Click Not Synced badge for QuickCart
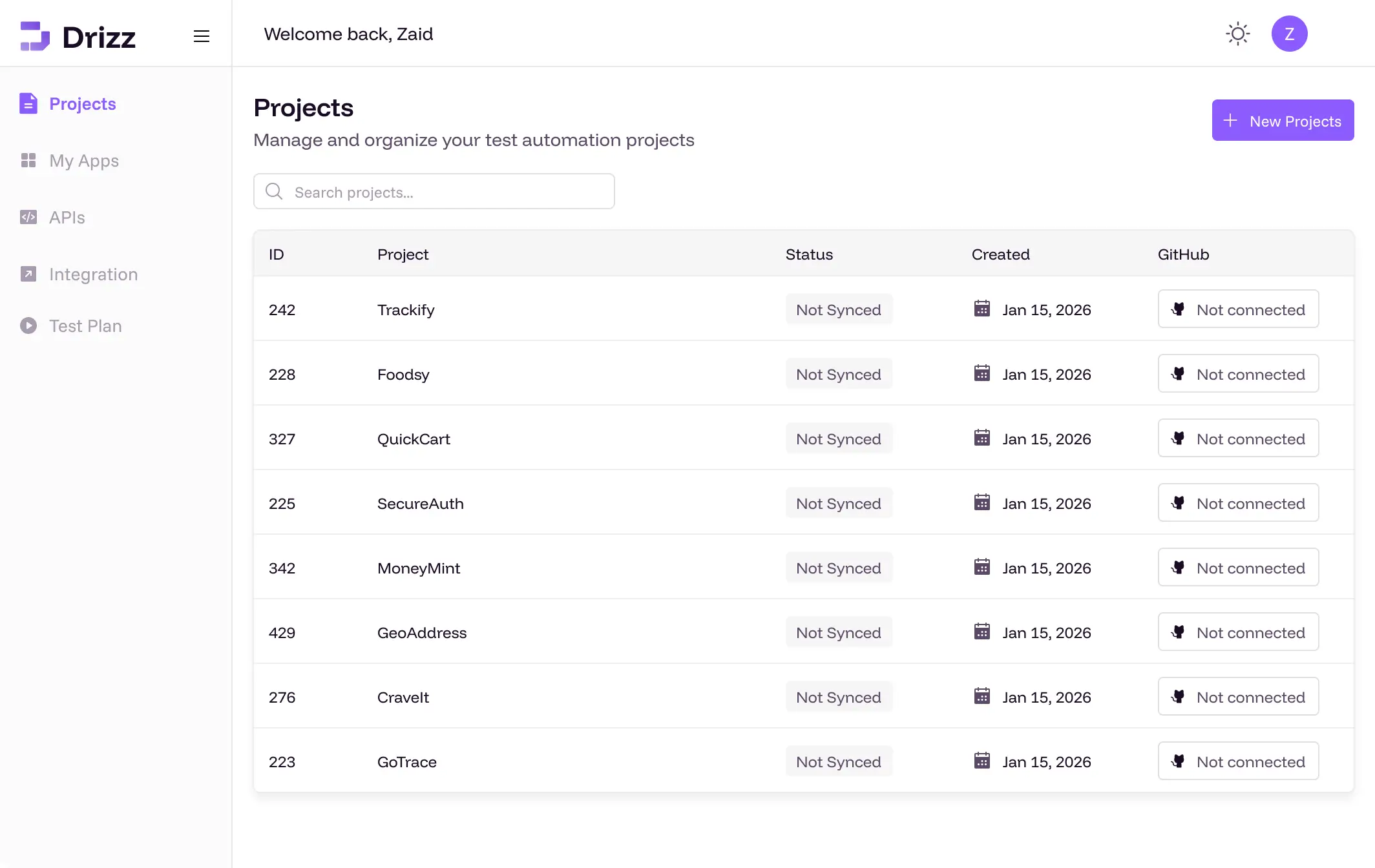 click(838, 439)
